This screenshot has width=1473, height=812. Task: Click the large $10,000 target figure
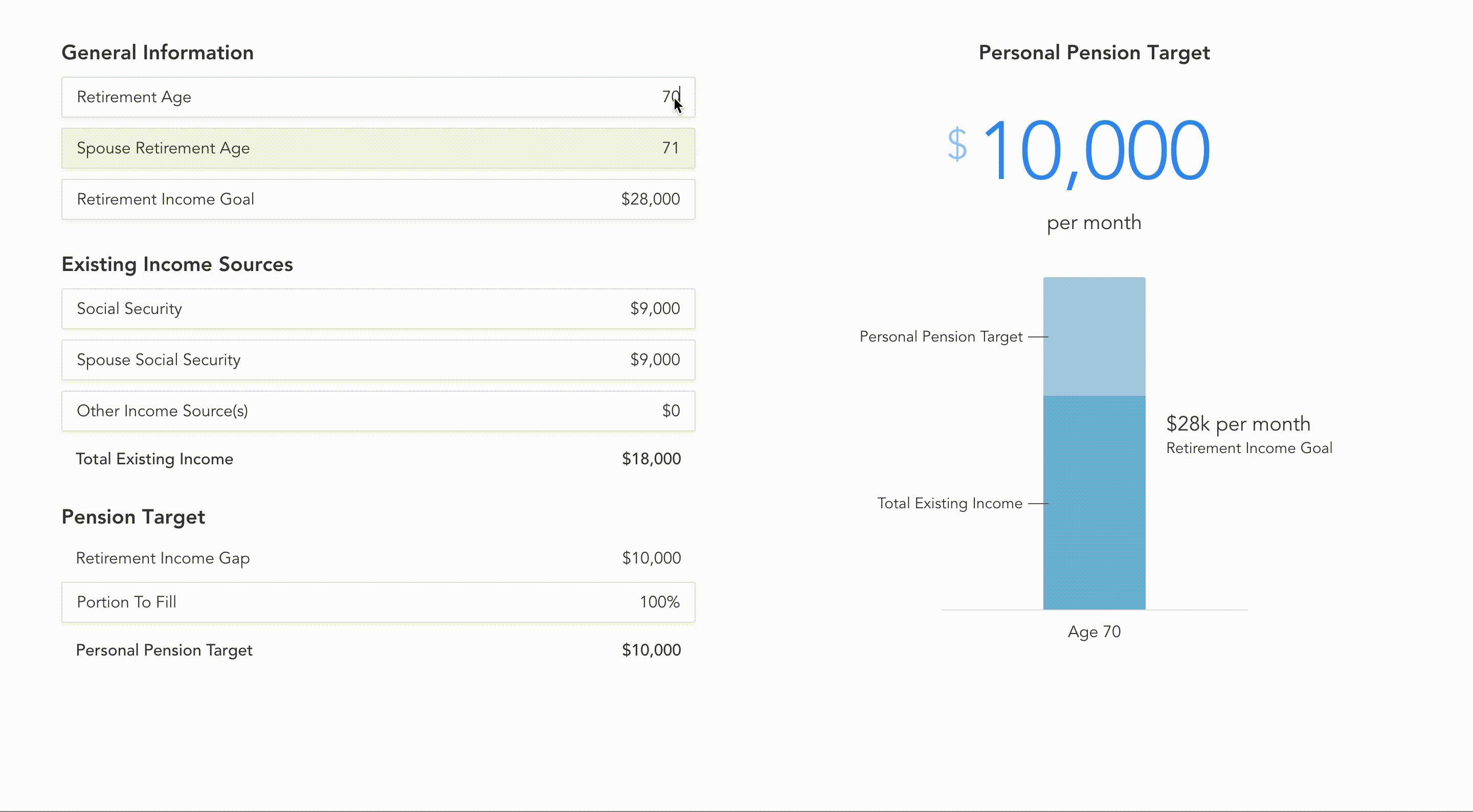[x=1094, y=150]
